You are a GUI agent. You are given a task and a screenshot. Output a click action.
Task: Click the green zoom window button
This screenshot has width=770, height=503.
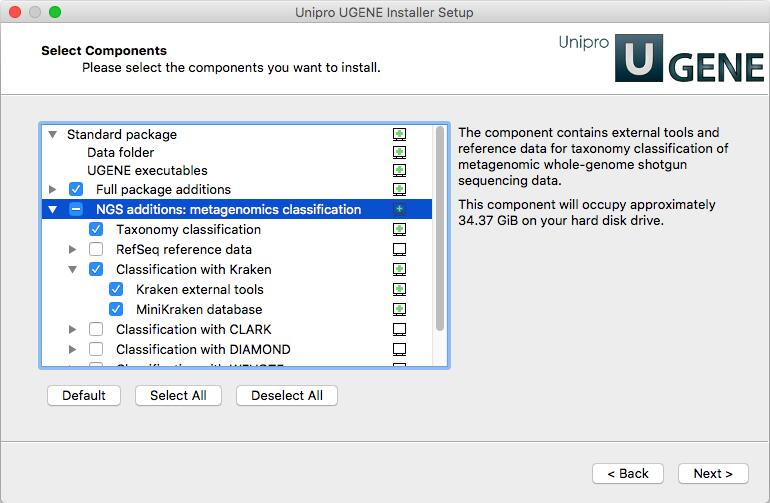point(55,12)
